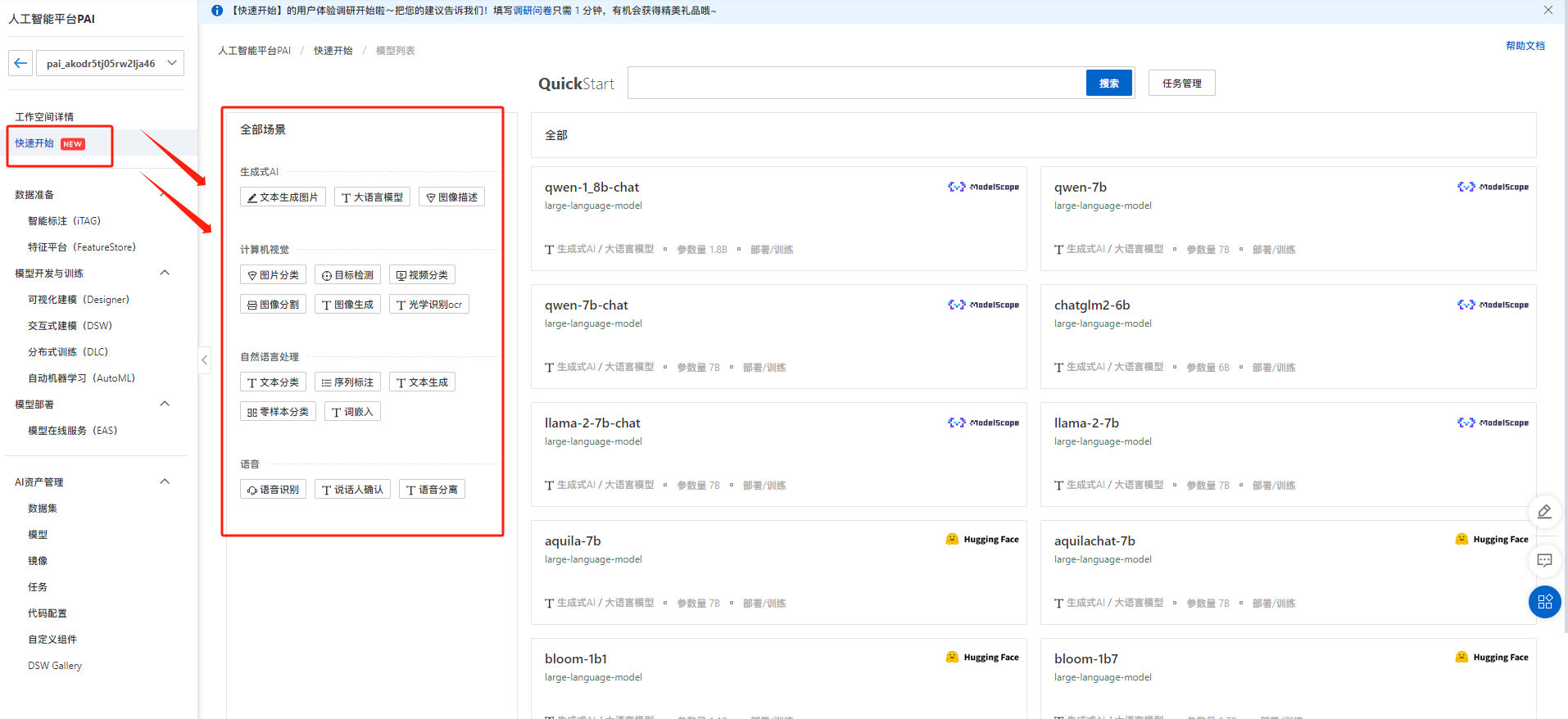Open the llama-2-7b-chat model card

point(778,454)
